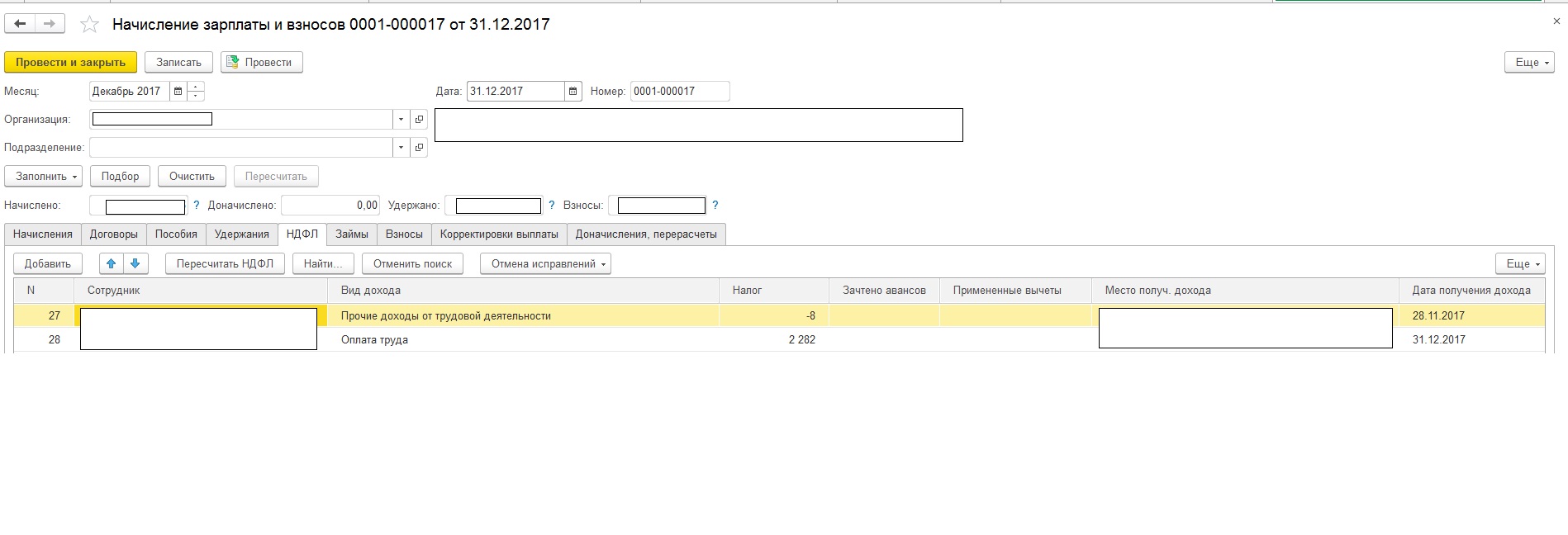Switch to the Взносы tab
This screenshot has height=535, width=1568.
[404, 234]
